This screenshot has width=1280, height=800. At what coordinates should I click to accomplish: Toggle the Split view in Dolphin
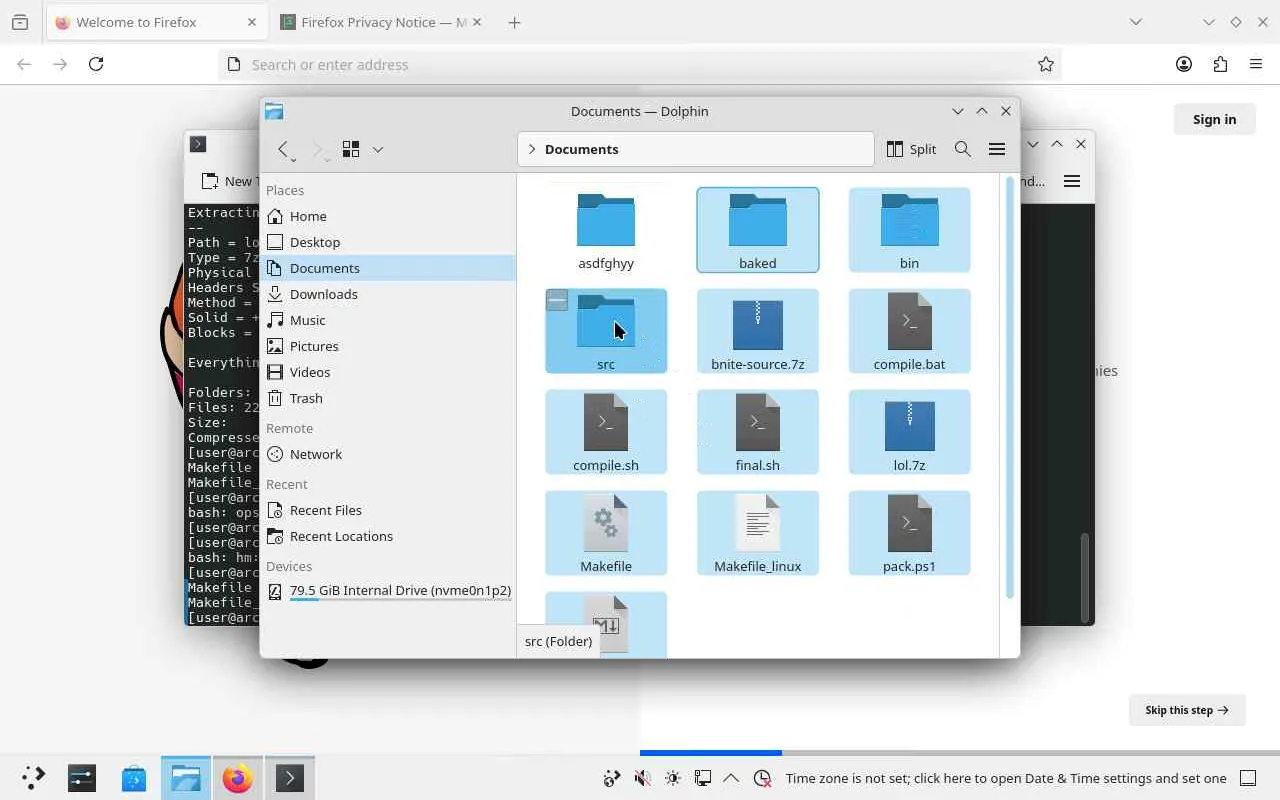(x=911, y=149)
